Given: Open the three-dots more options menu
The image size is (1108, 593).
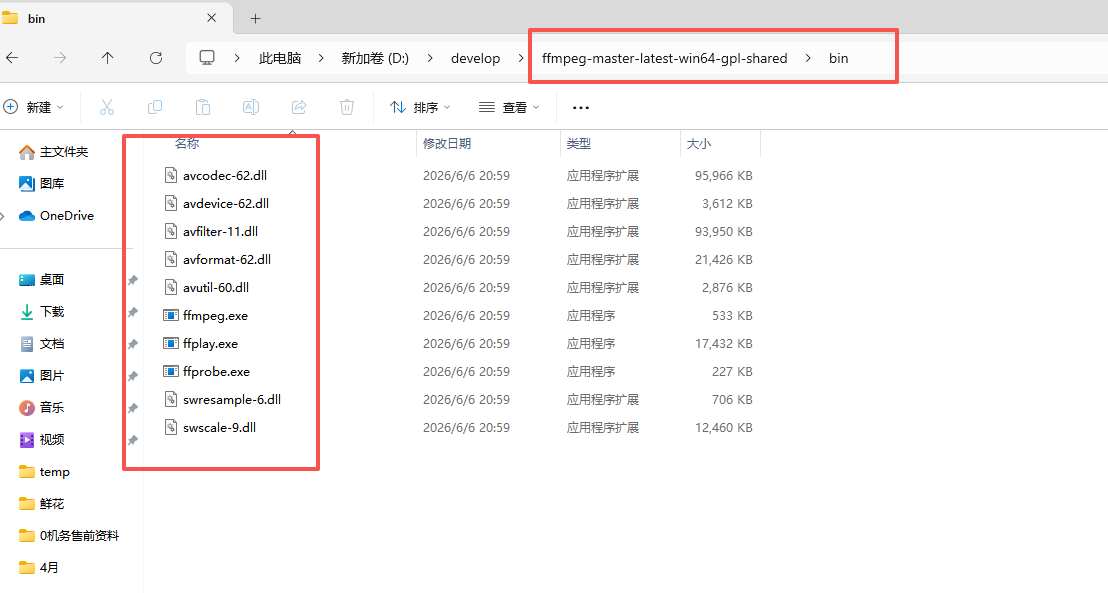Looking at the screenshot, I should pyautogui.click(x=581, y=107).
